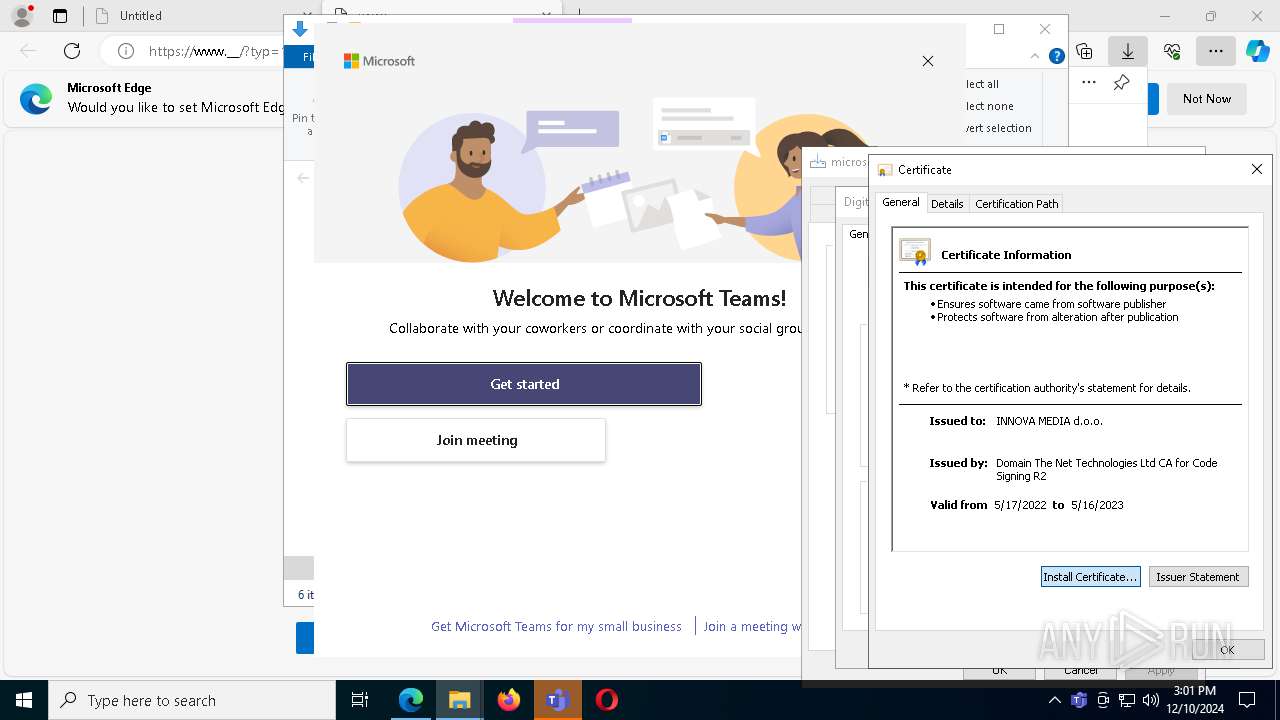Open Task View on taskbar
The image size is (1280, 720).
360,700
